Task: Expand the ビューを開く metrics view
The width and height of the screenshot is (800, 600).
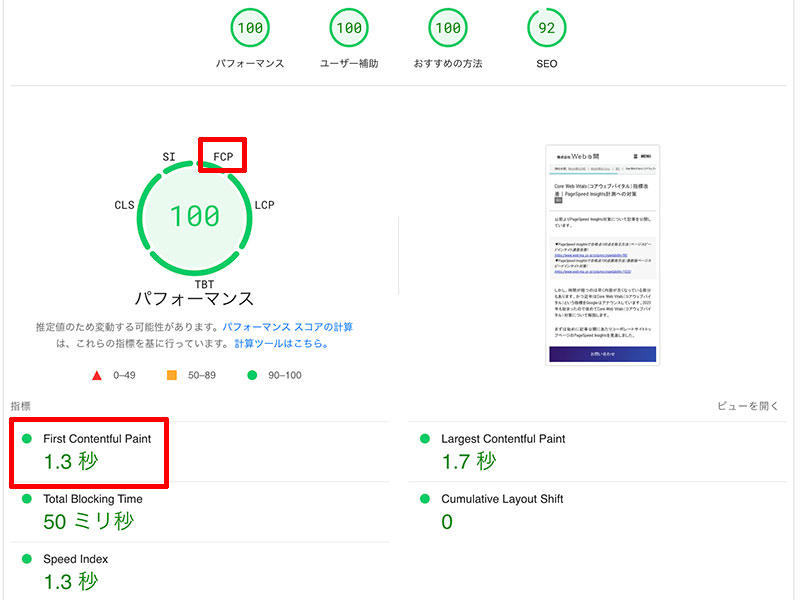Action: pos(747,407)
